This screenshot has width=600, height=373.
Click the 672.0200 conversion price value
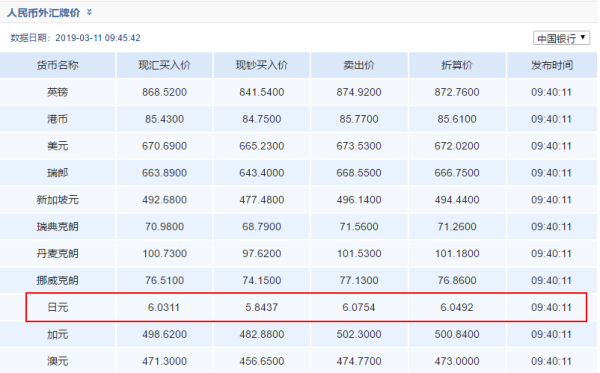[457, 146]
